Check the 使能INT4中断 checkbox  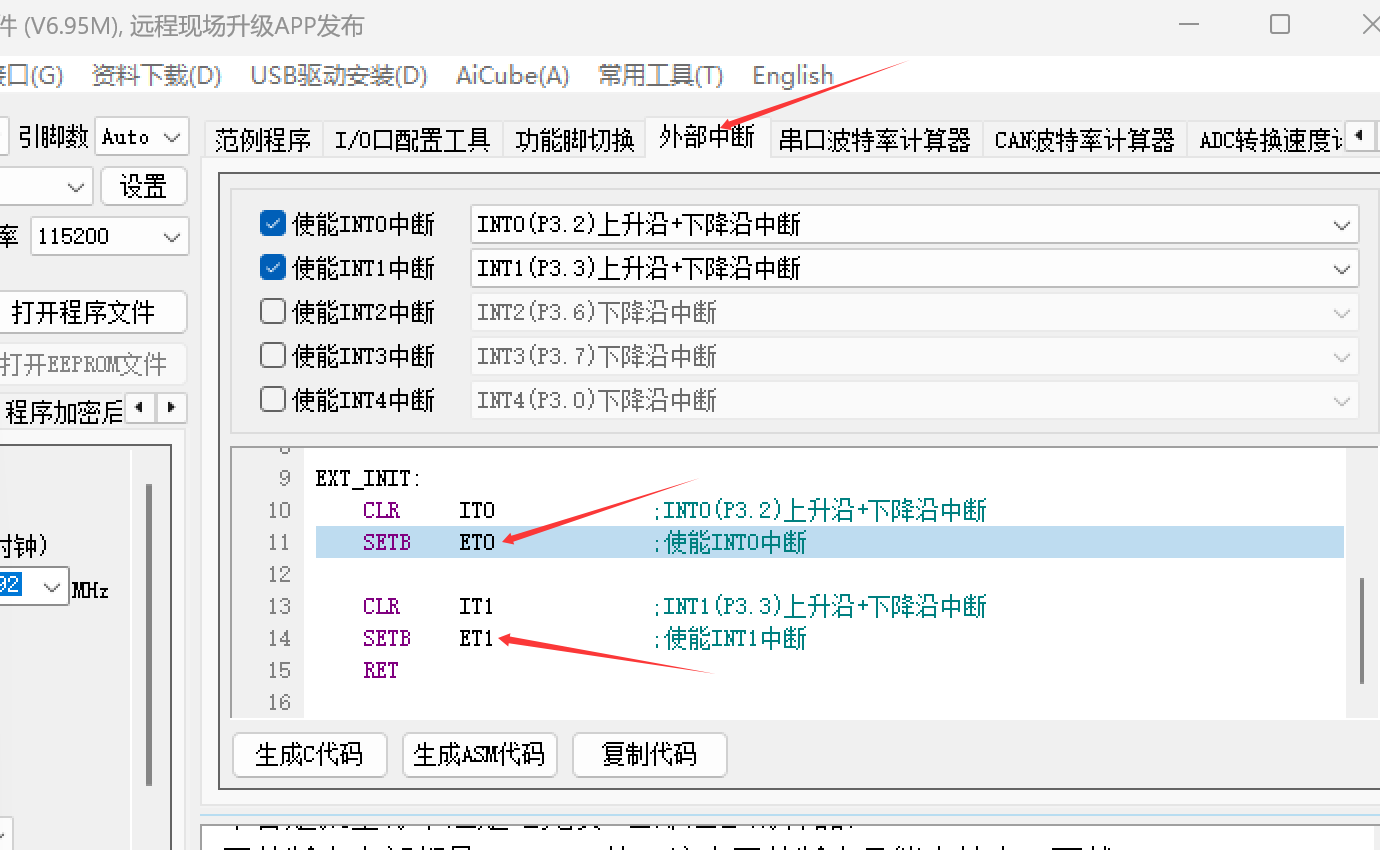[x=273, y=400]
